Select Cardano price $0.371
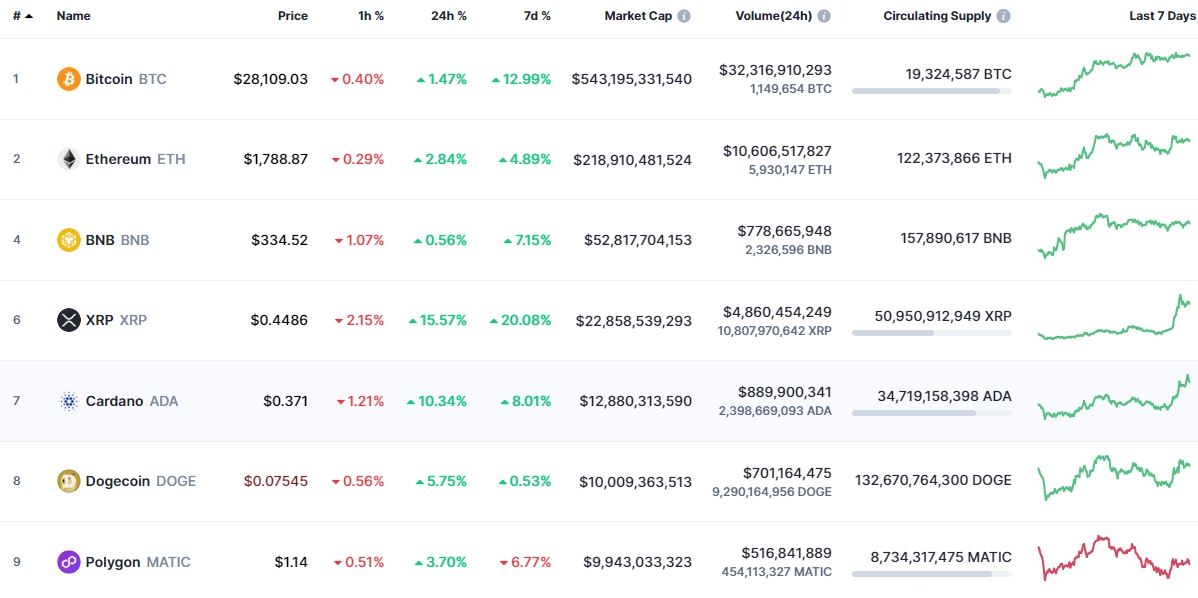Image resolution: width=1198 pixels, height=598 pixels. (286, 401)
